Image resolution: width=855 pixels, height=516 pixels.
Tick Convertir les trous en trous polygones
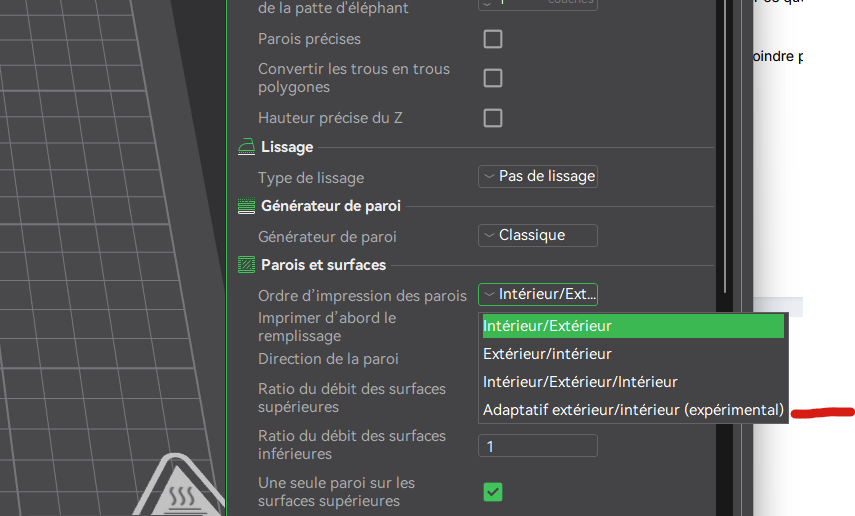(x=493, y=78)
